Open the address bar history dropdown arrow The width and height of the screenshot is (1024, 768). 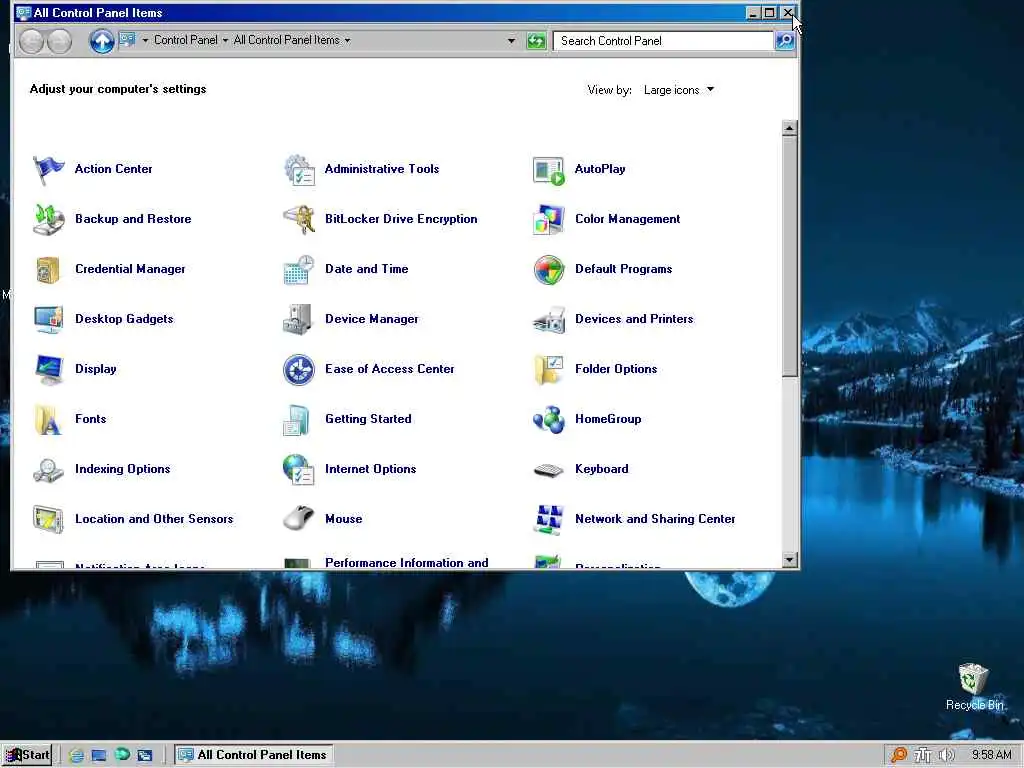coord(511,40)
